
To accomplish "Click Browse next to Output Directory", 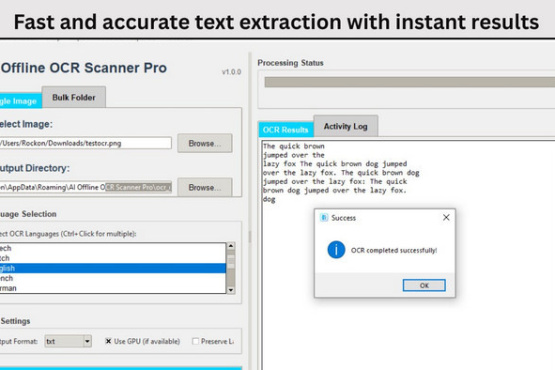I will tap(205, 187).
